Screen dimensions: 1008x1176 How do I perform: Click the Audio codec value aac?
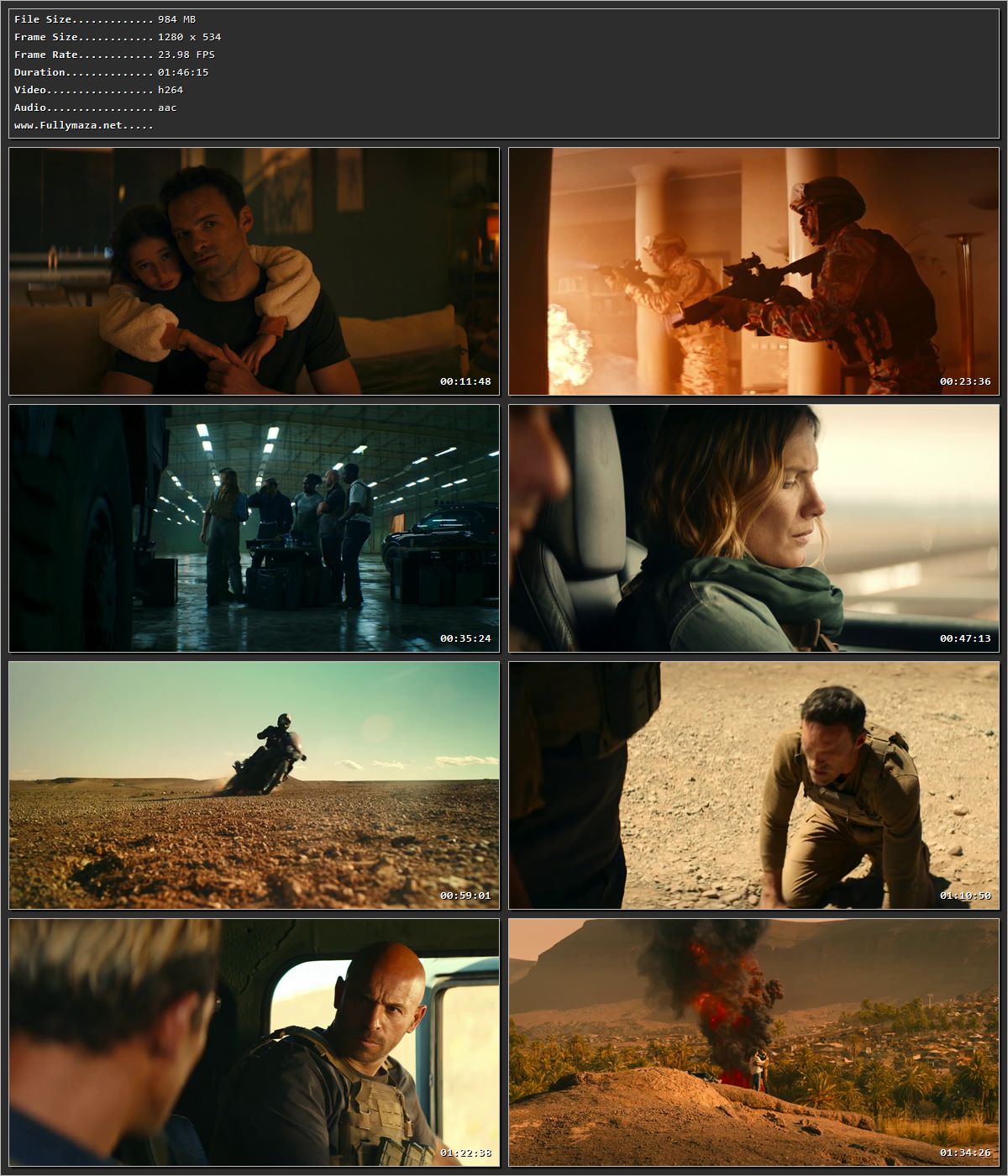pos(167,108)
